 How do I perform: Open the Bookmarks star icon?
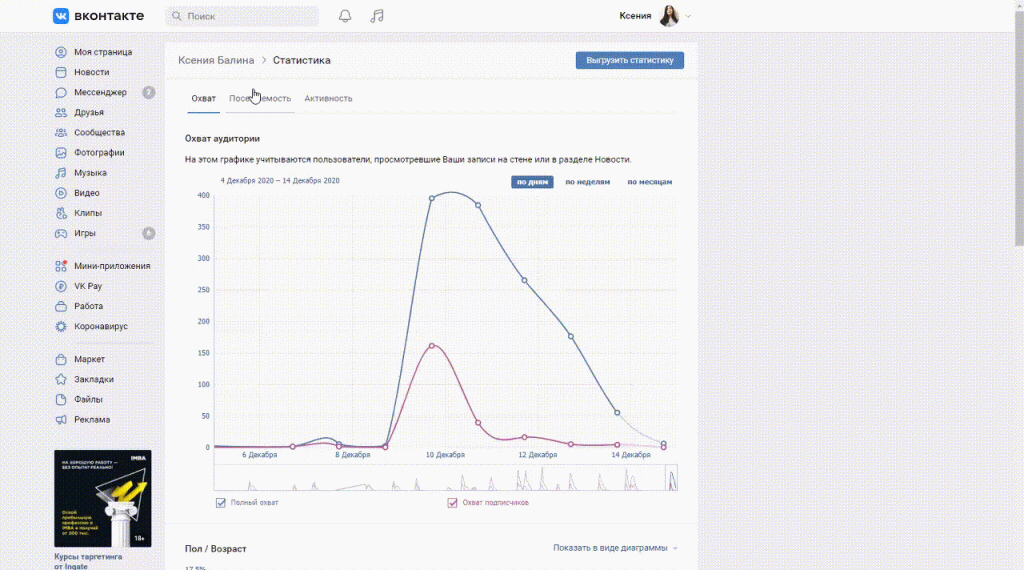click(61, 379)
